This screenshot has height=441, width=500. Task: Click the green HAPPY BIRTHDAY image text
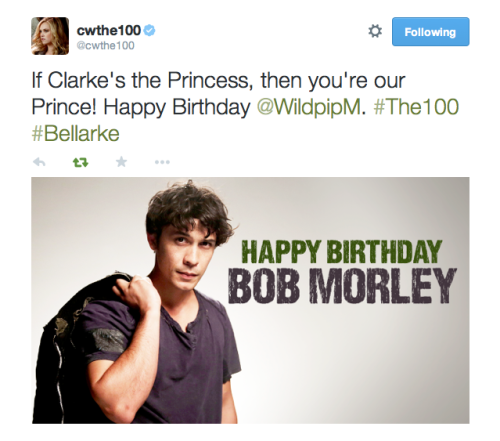(342, 252)
